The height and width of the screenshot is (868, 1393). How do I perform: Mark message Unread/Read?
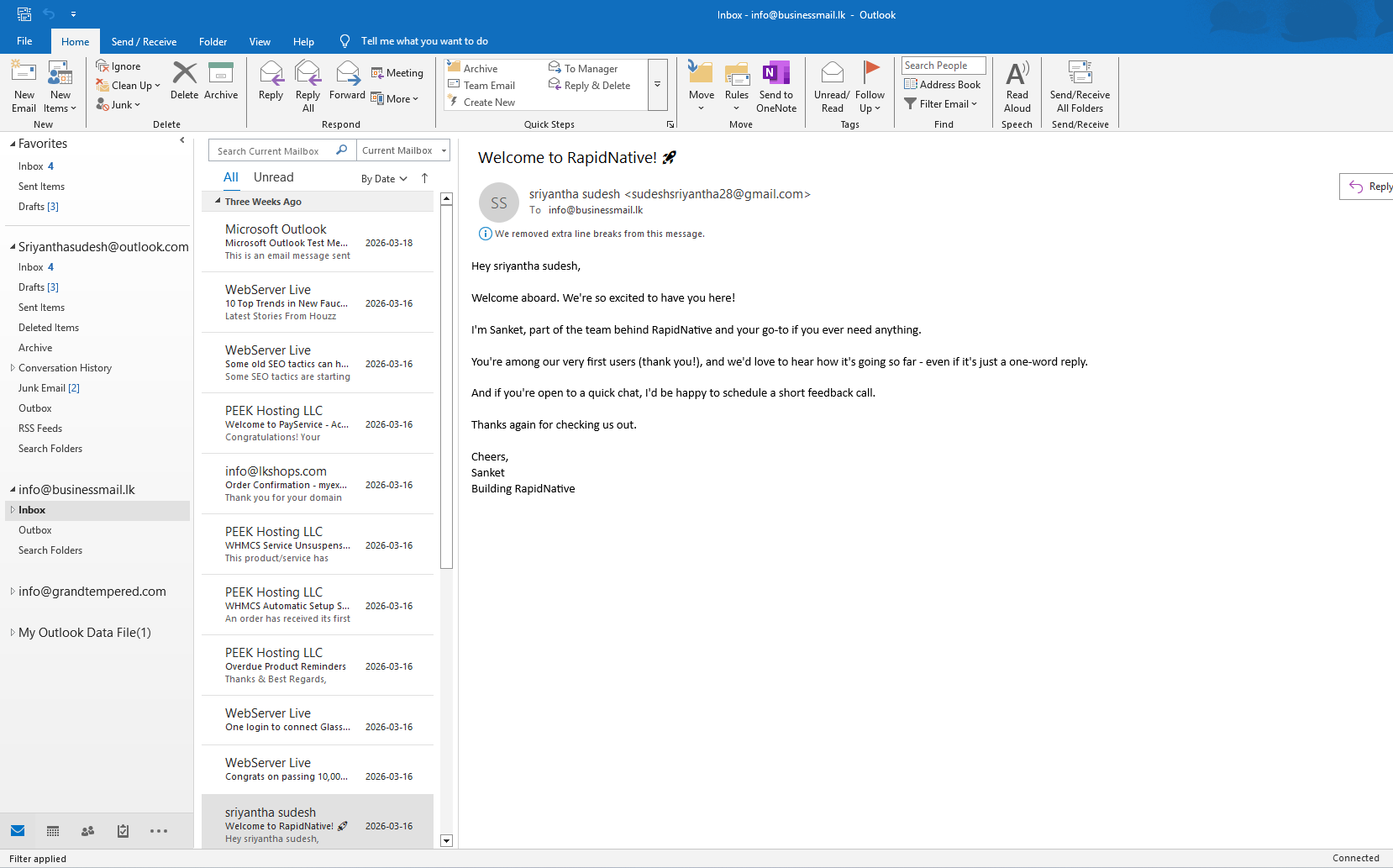[832, 87]
